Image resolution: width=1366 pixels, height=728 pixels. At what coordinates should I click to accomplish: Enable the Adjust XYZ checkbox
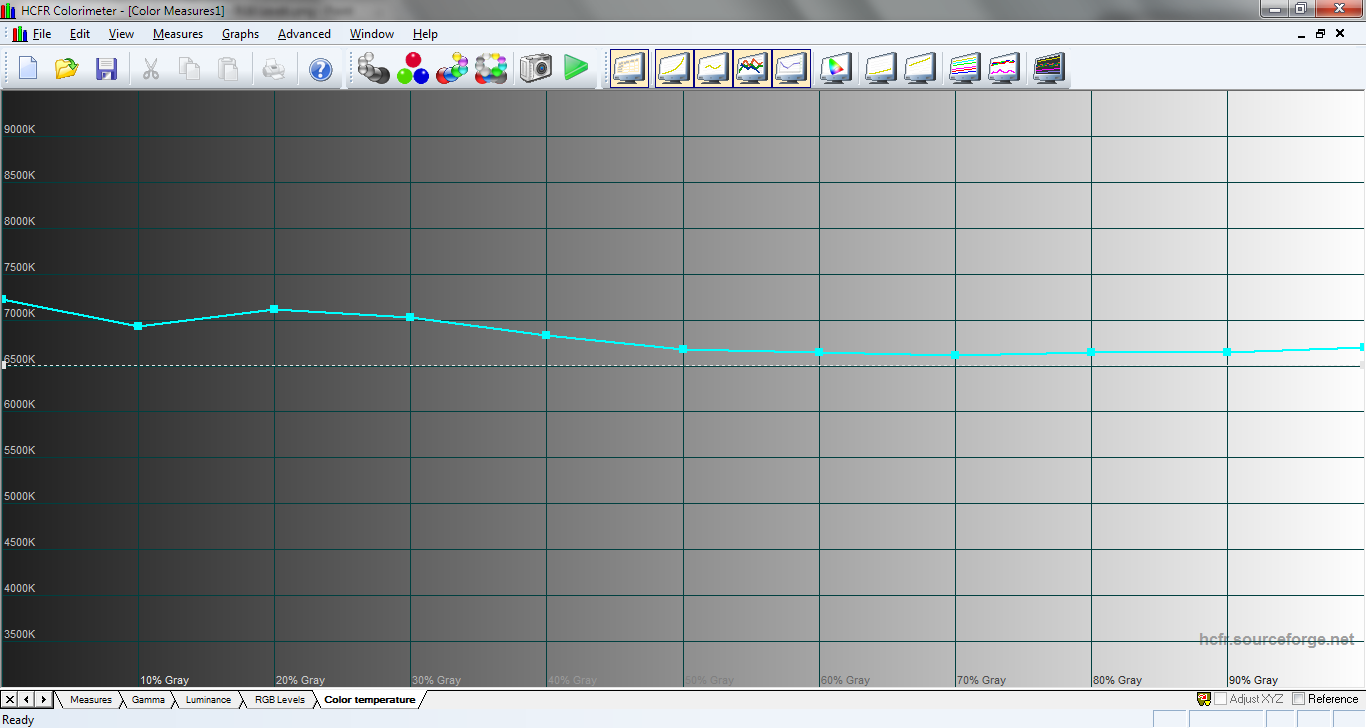coord(1221,699)
